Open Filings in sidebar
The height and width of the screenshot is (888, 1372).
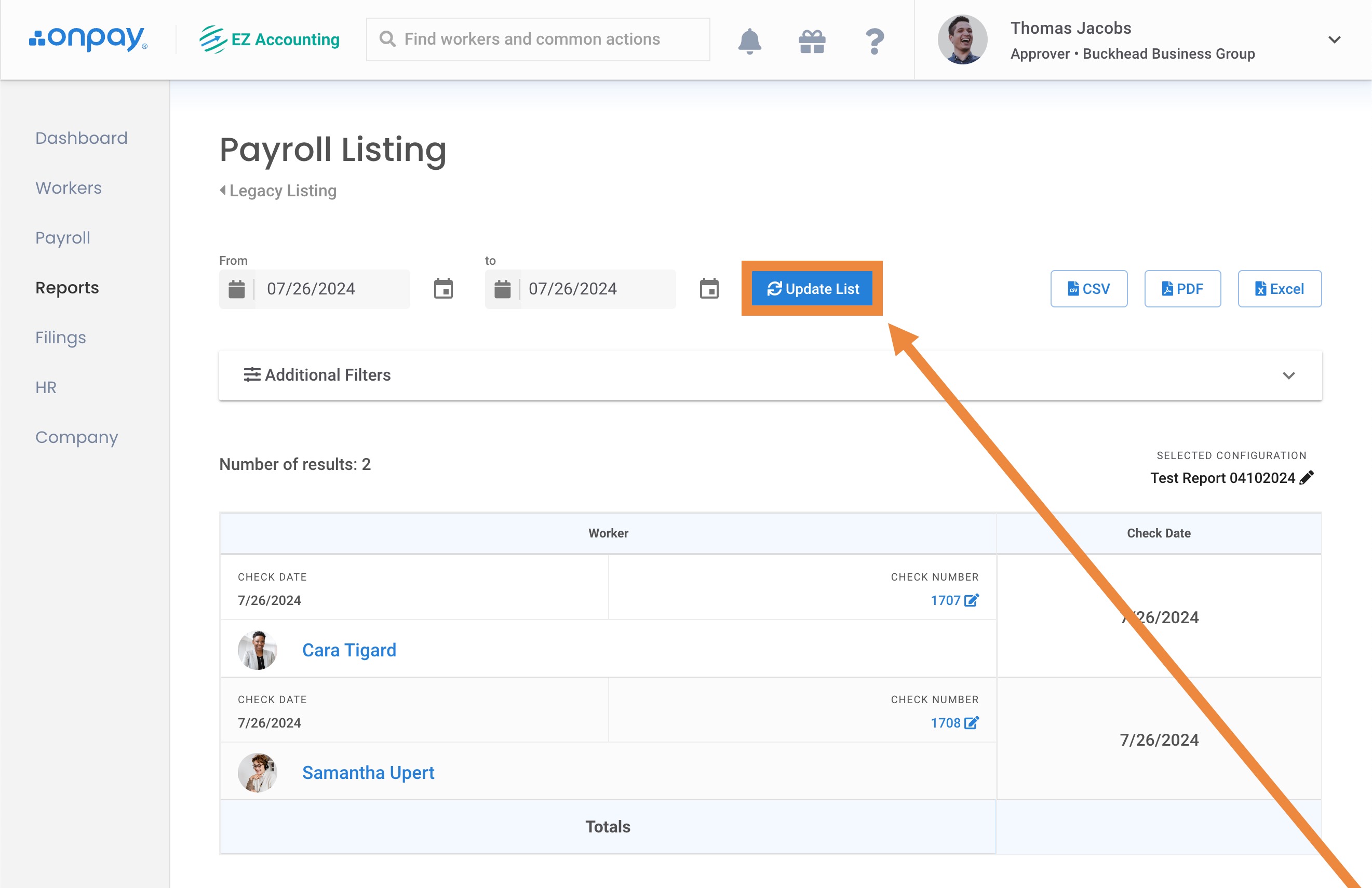(x=61, y=338)
